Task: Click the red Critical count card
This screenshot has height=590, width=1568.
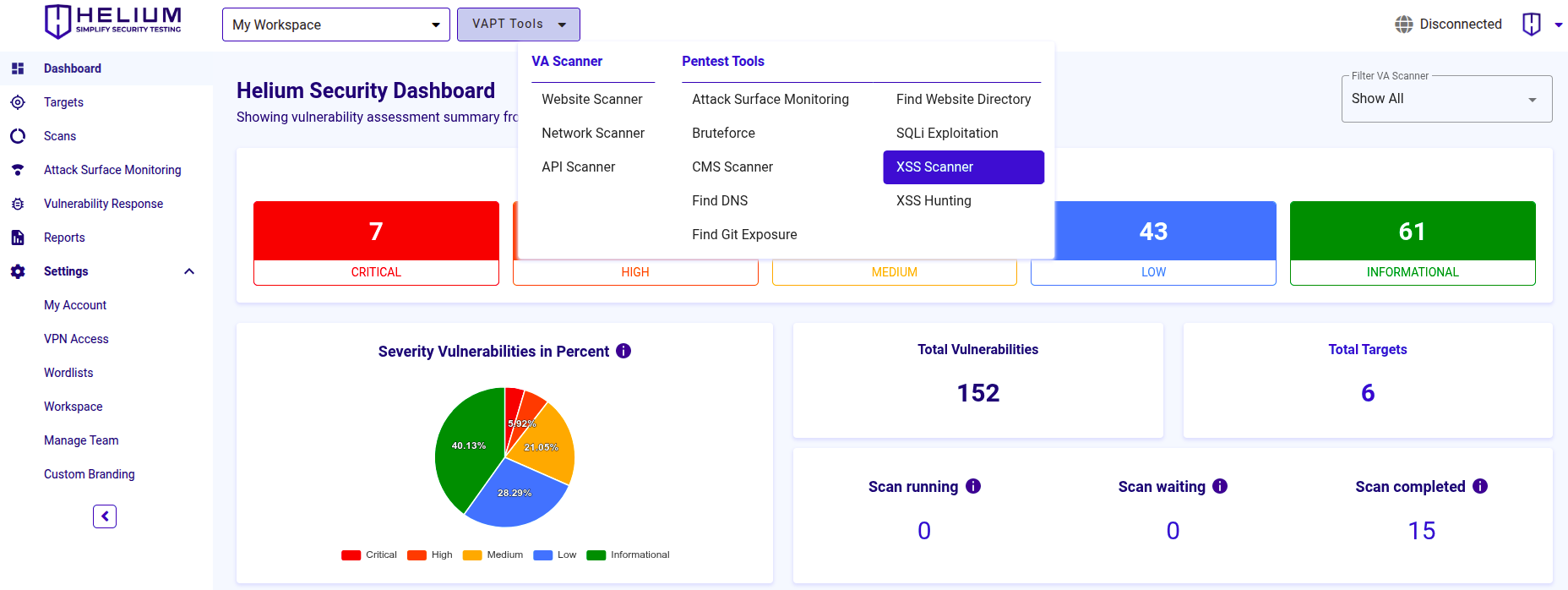Action: (x=376, y=243)
